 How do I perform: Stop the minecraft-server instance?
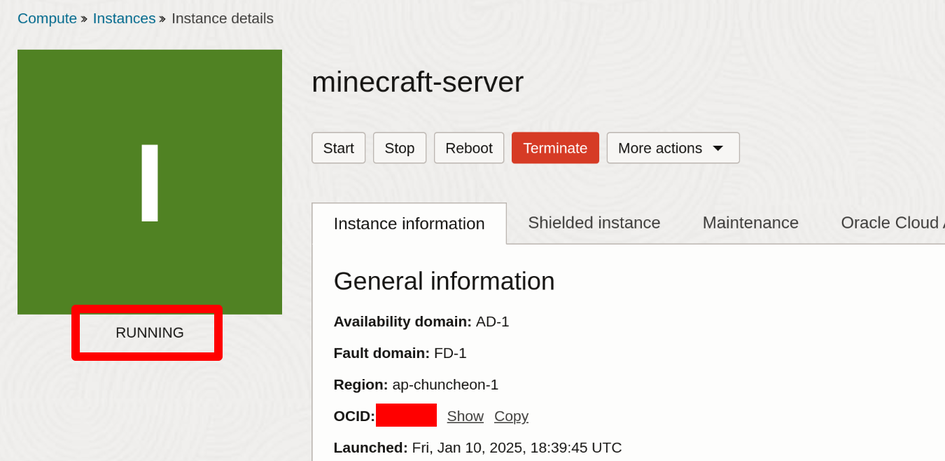pos(400,148)
